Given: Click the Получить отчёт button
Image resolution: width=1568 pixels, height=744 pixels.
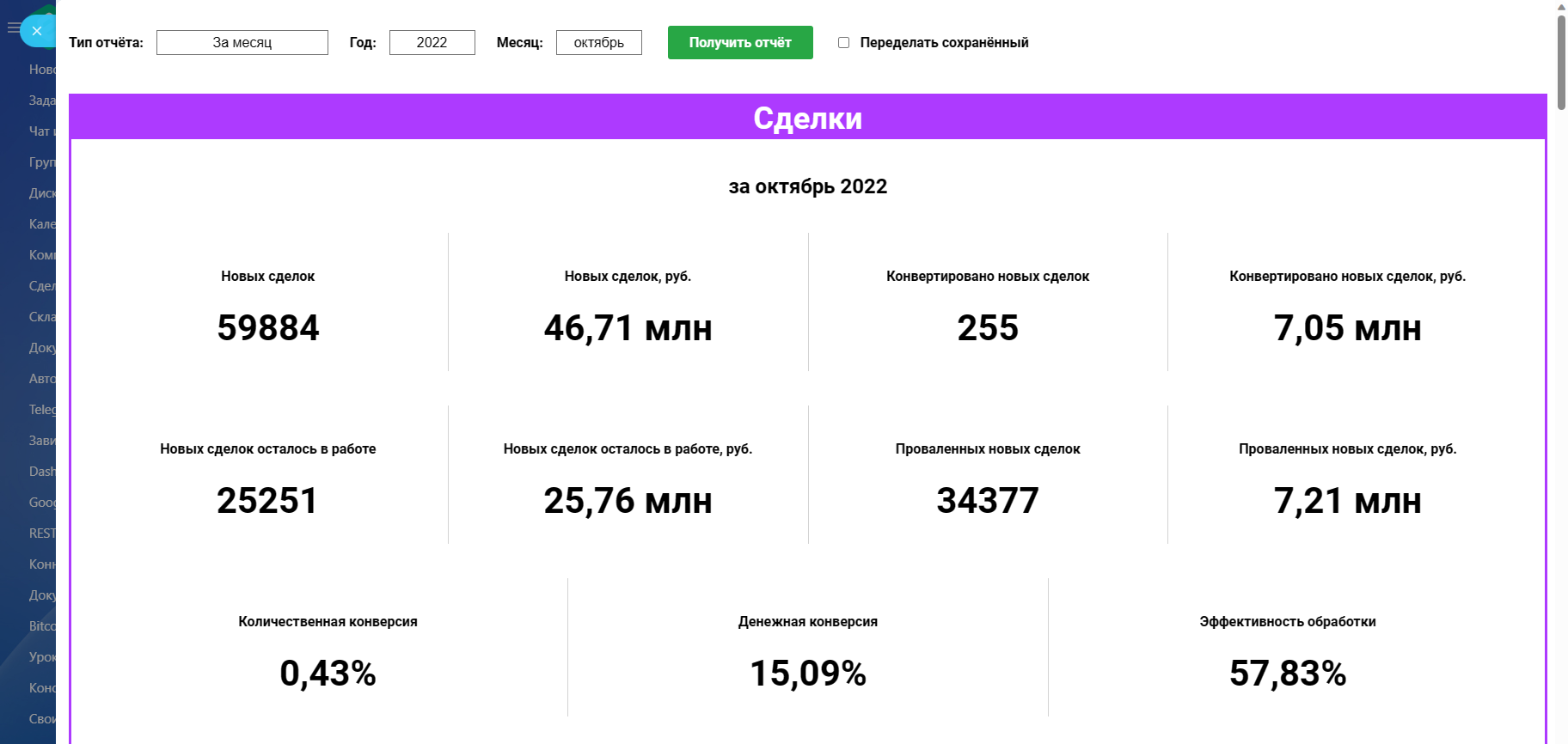Looking at the screenshot, I should pos(739,42).
